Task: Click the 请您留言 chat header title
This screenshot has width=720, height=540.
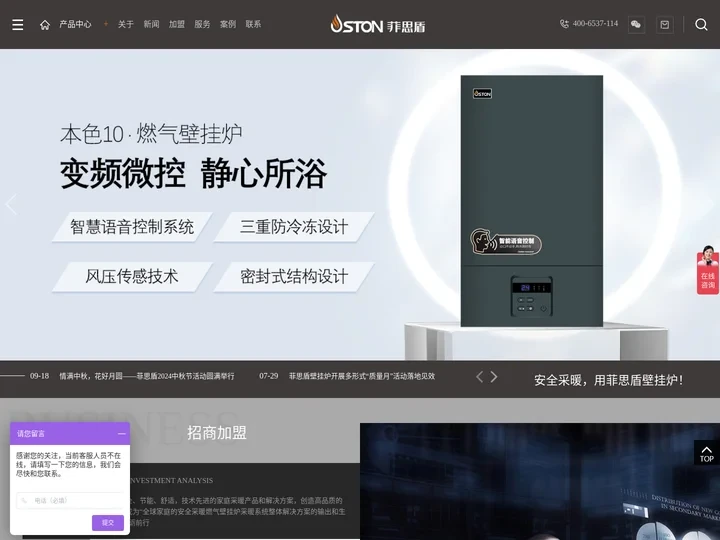Action: click(31, 433)
